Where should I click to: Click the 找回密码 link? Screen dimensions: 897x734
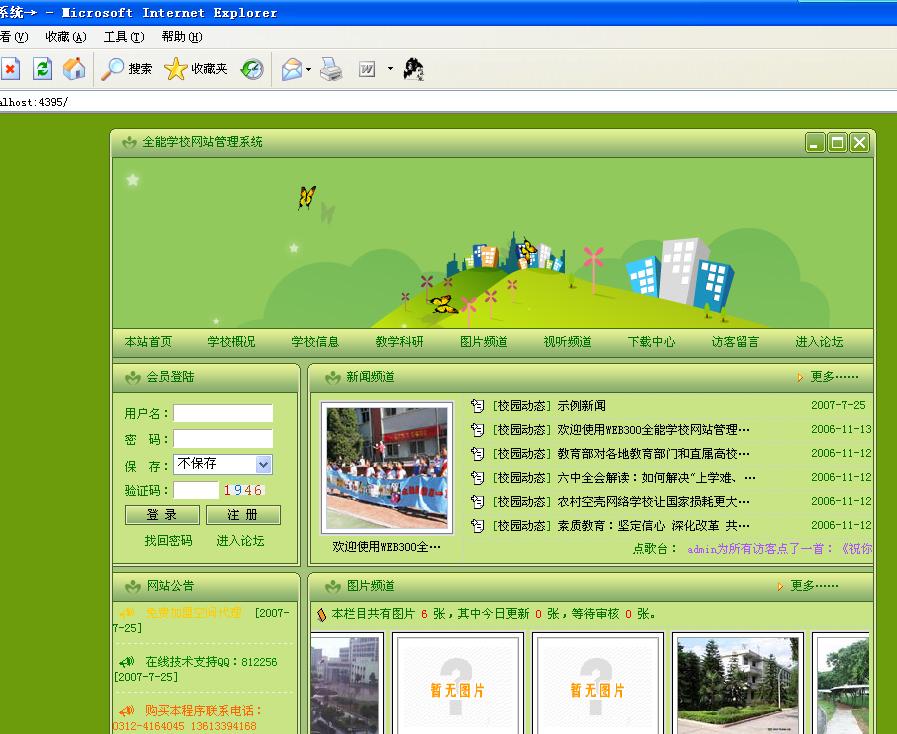[x=168, y=541]
